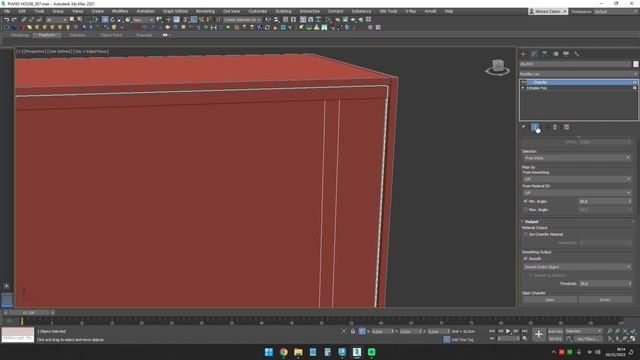Open From Material ID dropdown
The height and width of the screenshot is (360, 640).
(577, 193)
